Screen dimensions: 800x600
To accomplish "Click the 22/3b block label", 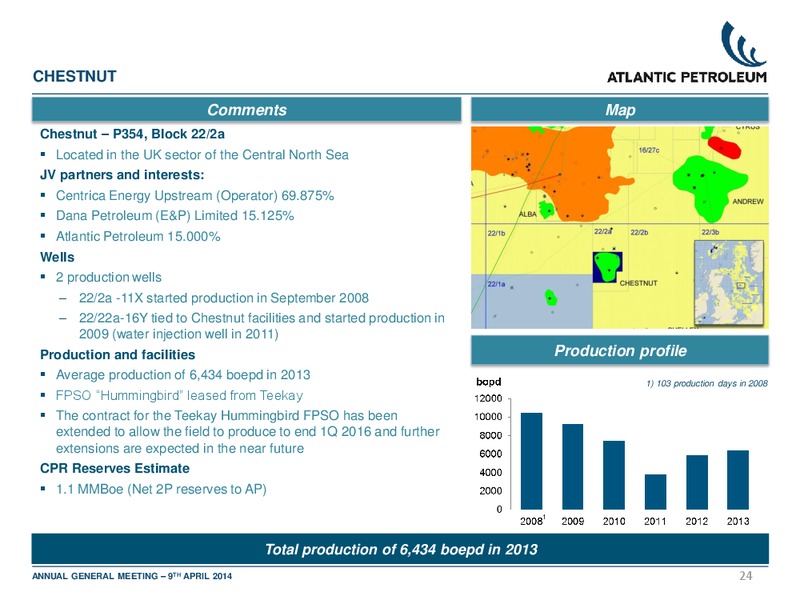I will coord(710,232).
